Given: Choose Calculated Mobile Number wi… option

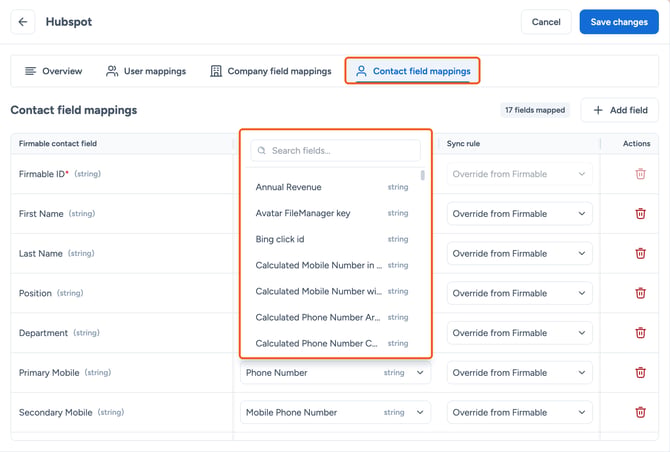Looking at the screenshot, I should 332,291.
